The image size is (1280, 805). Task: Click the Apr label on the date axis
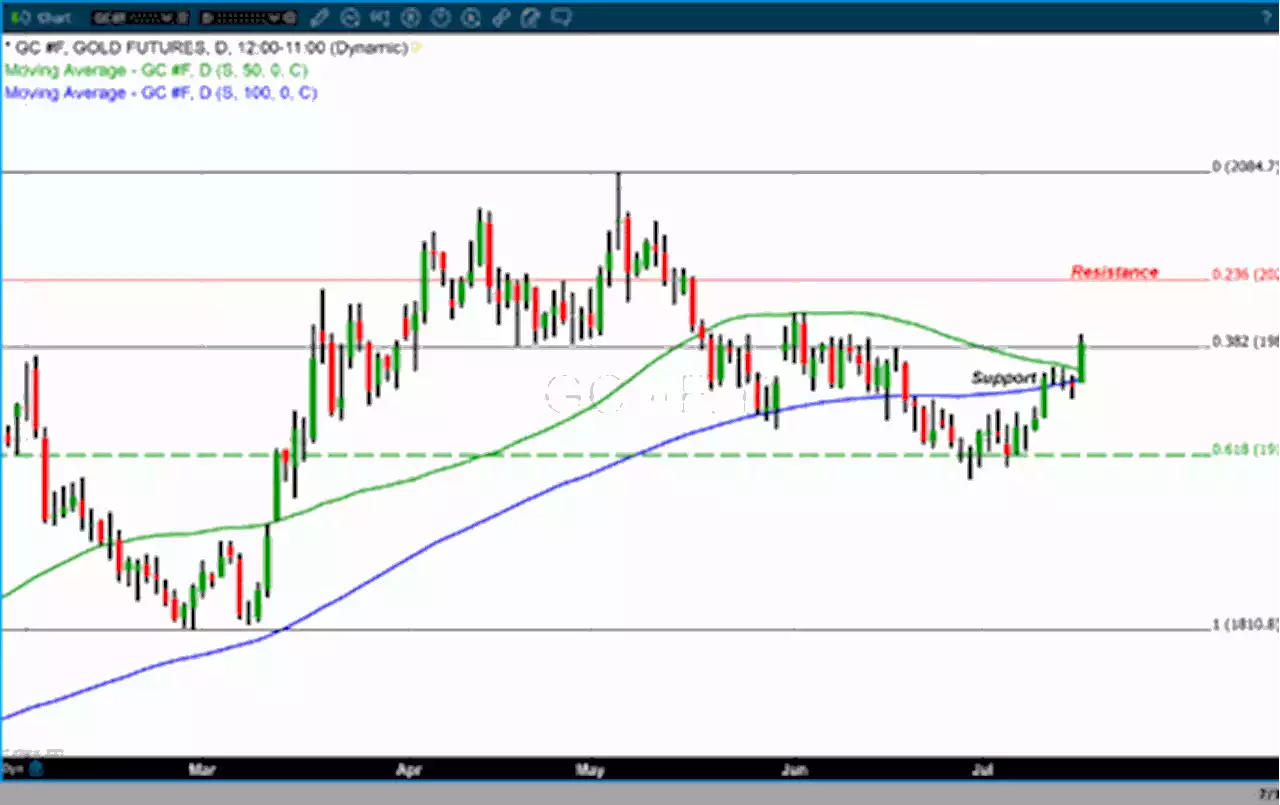tap(407, 770)
